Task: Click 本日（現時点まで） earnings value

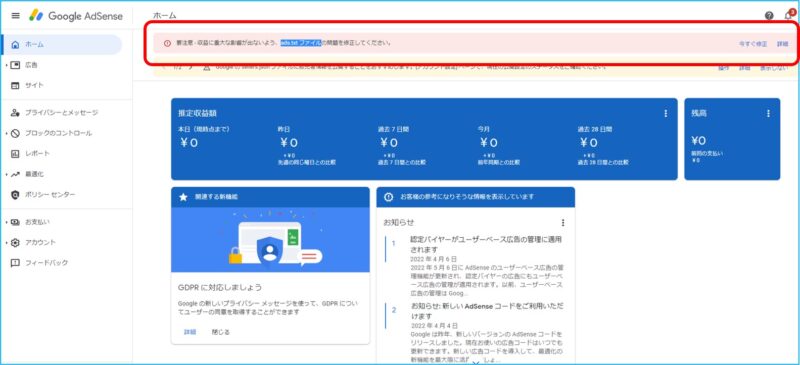Action: (189, 143)
